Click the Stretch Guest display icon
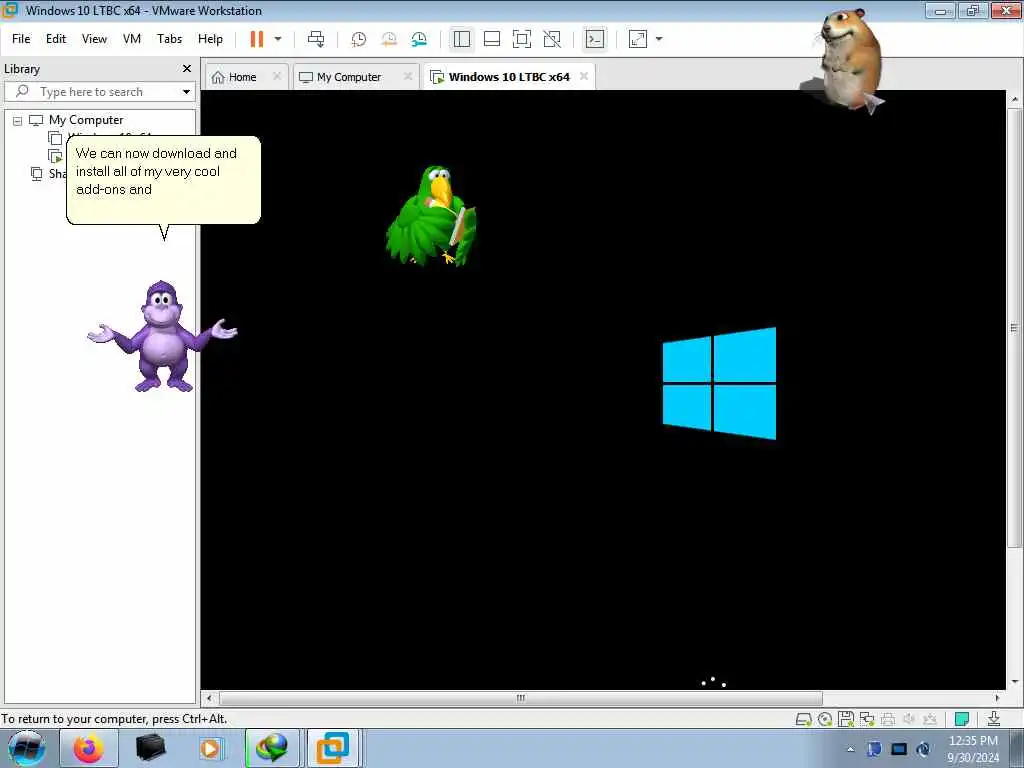The width and height of the screenshot is (1024, 768). tap(638, 39)
